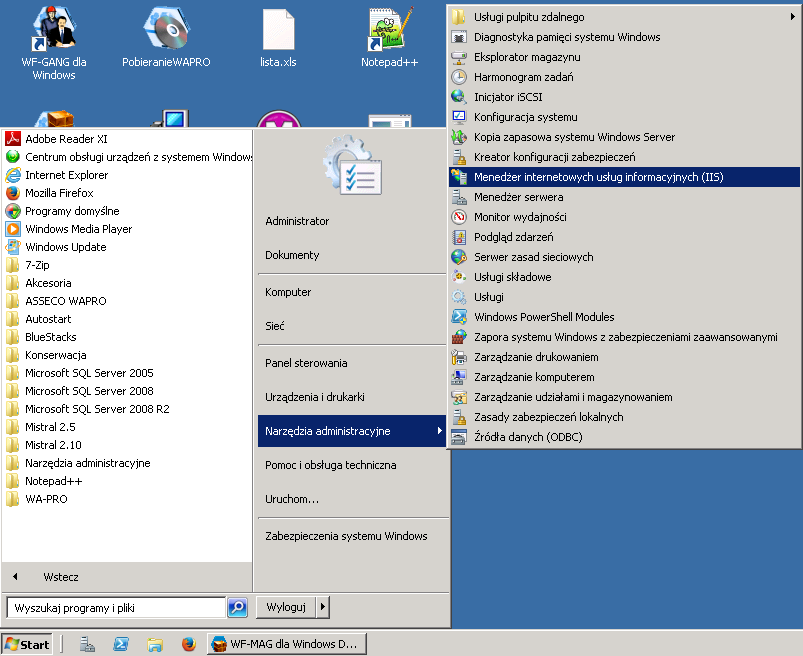The width and height of the screenshot is (803, 656).
Task: Open Server Manager from taskbar quick launch
Action: pos(87,644)
